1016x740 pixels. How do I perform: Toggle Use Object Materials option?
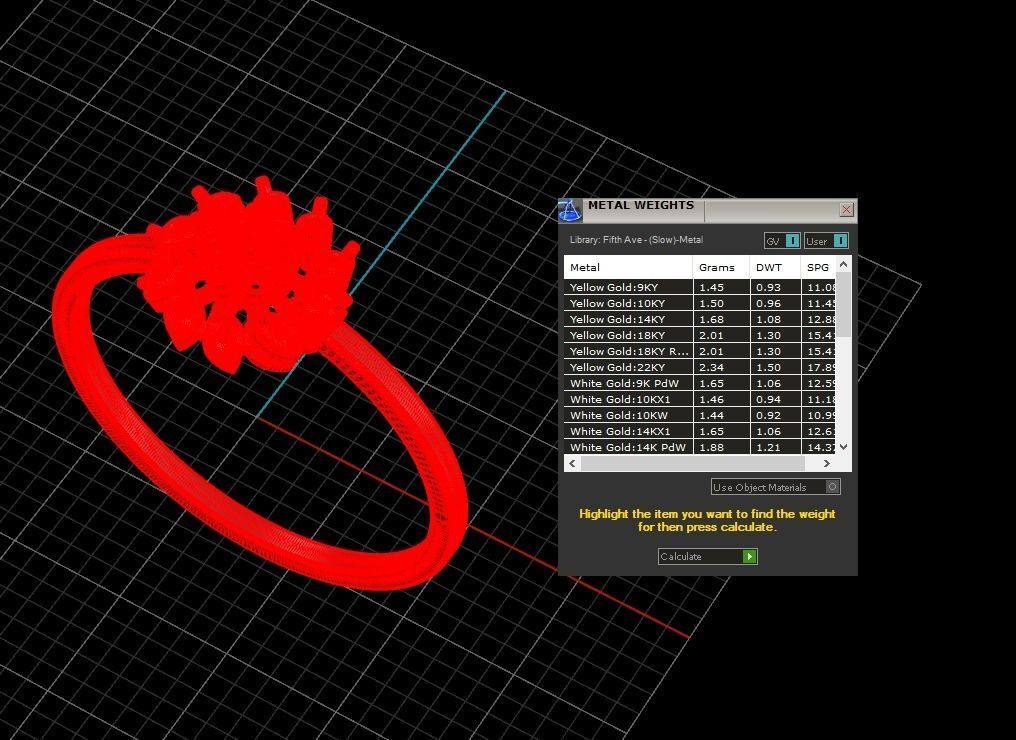point(776,487)
